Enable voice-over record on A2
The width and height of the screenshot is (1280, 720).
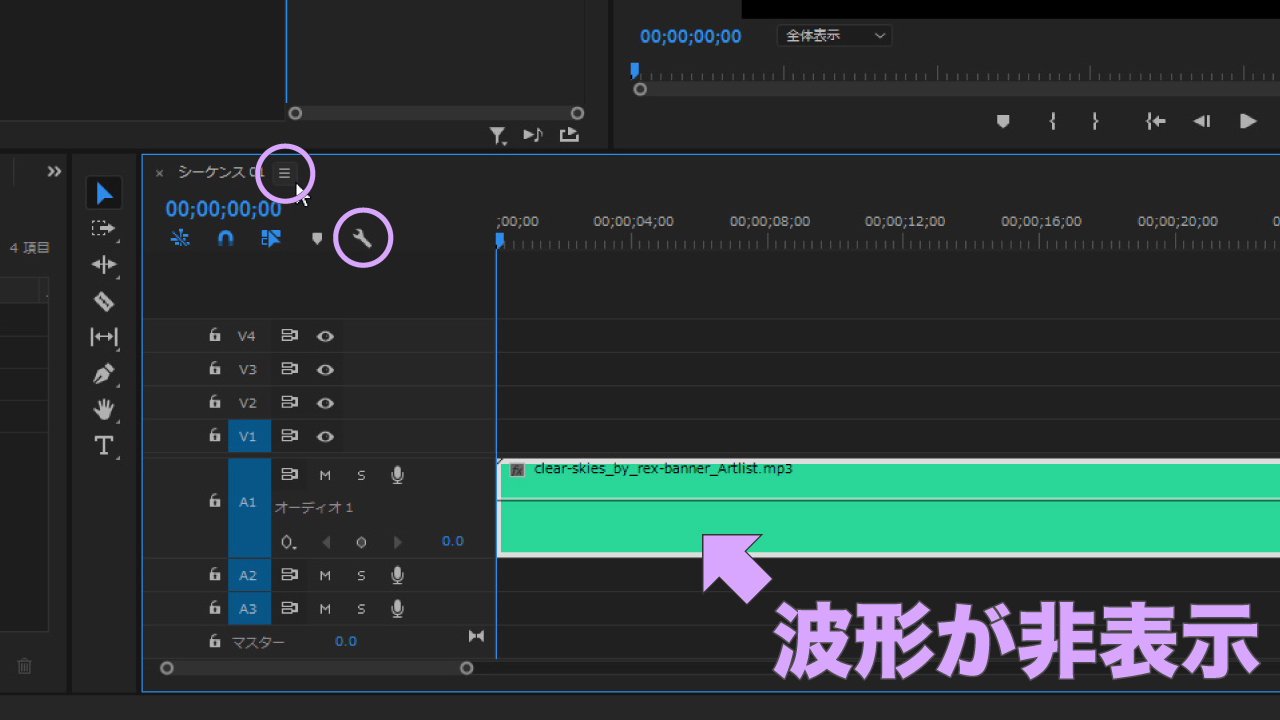pos(397,575)
